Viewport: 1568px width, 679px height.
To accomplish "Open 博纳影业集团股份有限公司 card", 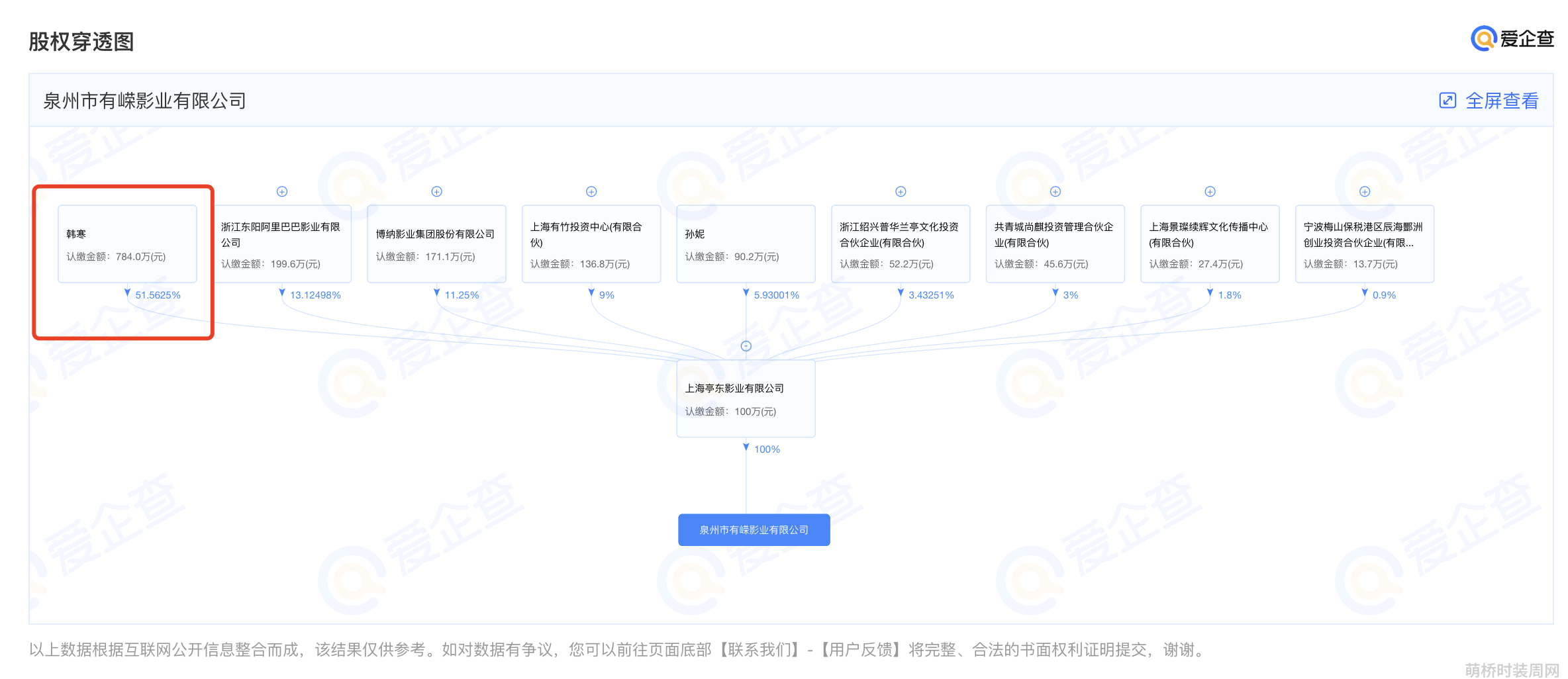I will coord(437,244).
